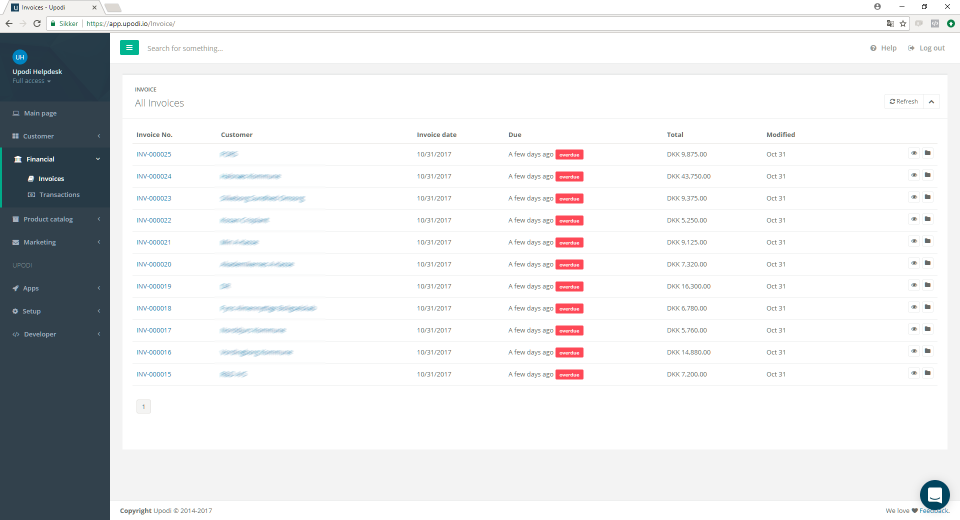
Task: View invoice INV-000017 with eye icon
Action: pyautogui.click(x=913, y=330)
